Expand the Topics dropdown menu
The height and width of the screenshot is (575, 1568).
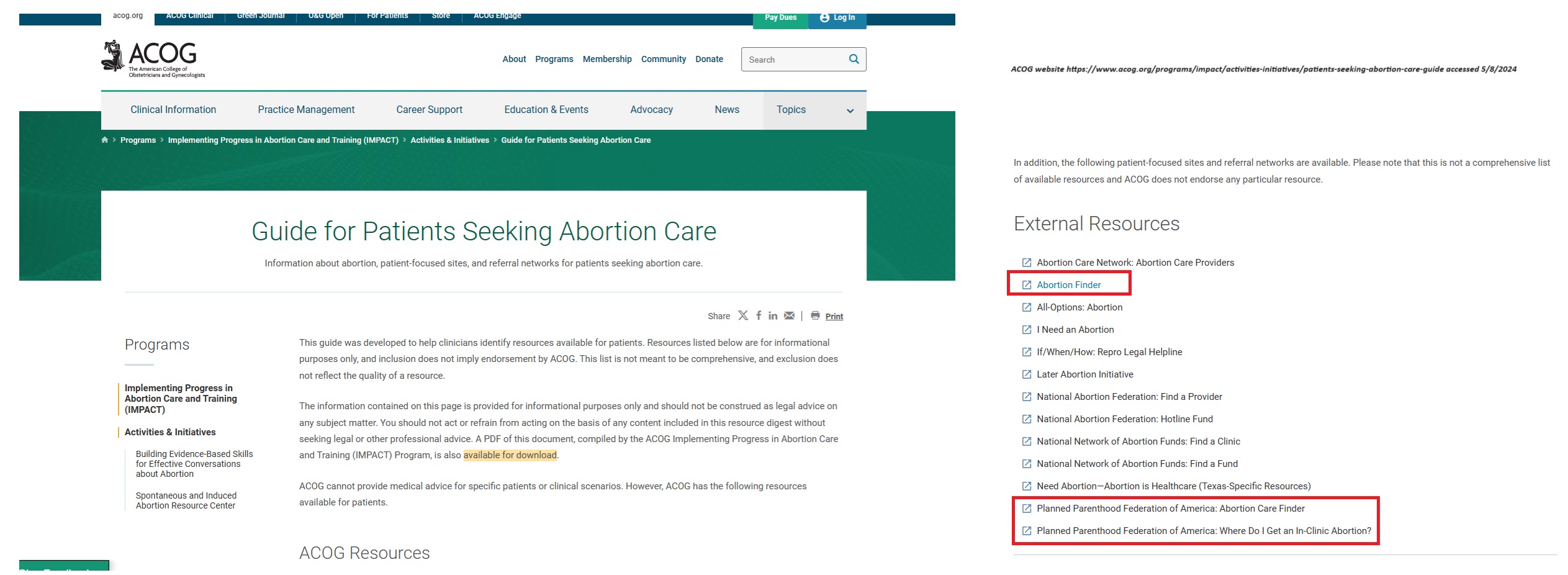click(x=815, y=110)
